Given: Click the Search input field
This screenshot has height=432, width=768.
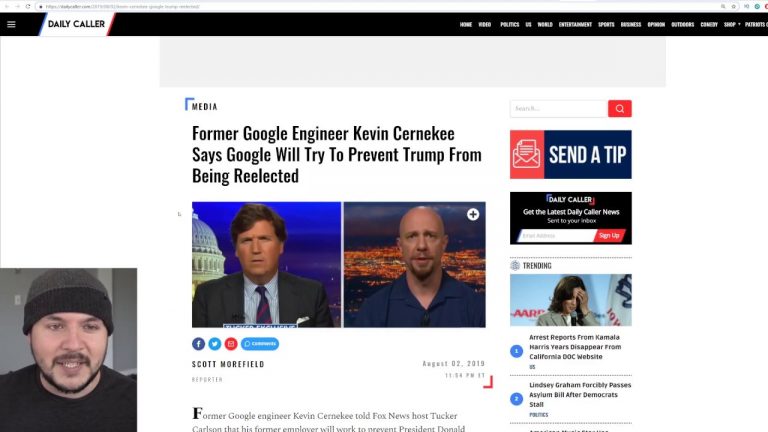Looking at the screenshot, I should [x=559, y=109].
